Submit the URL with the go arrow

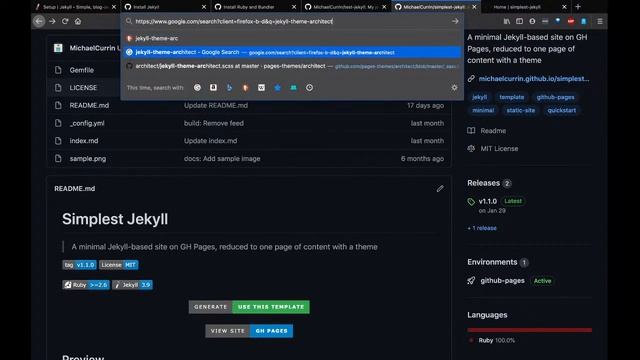[455, 21]
